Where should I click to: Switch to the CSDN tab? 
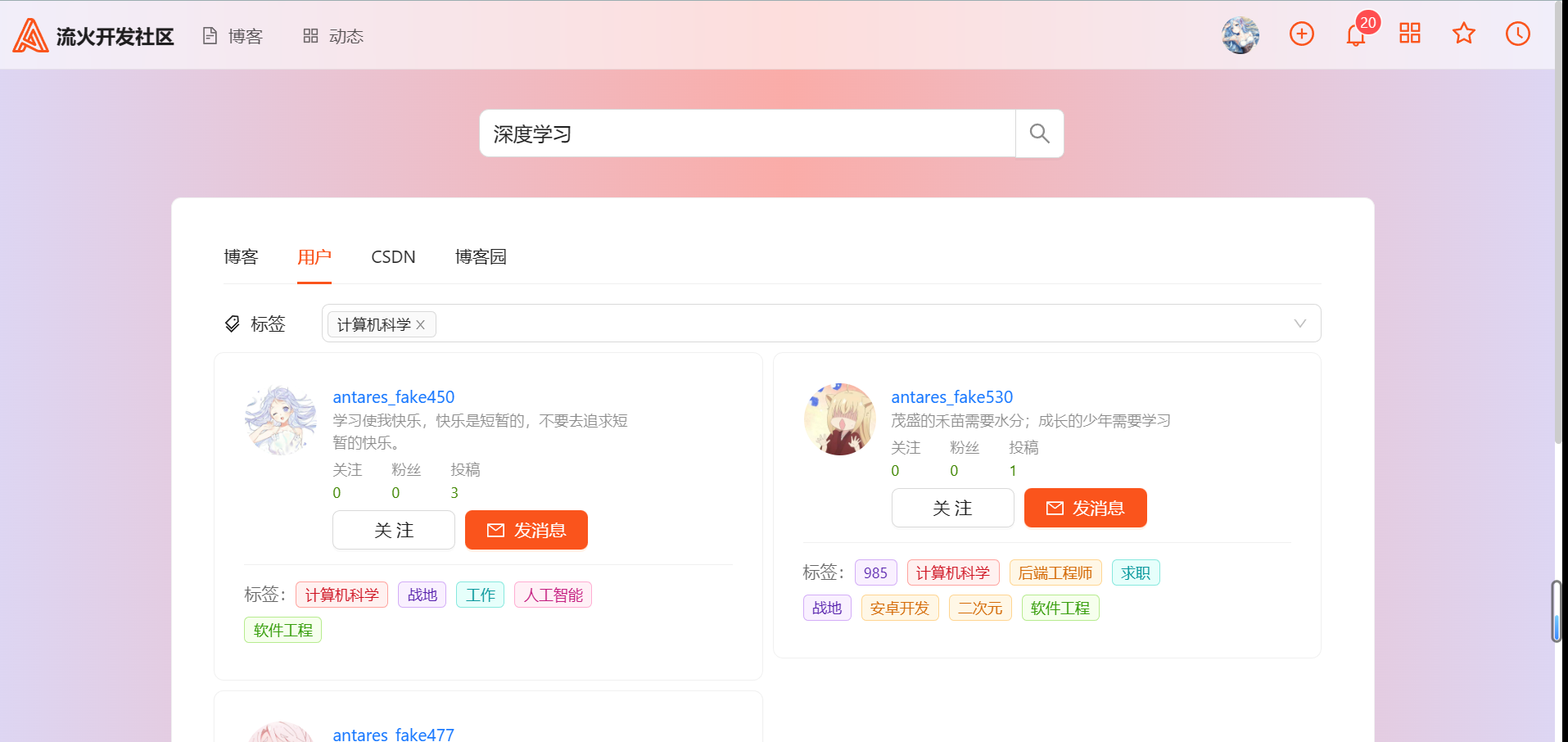(393, 257)
